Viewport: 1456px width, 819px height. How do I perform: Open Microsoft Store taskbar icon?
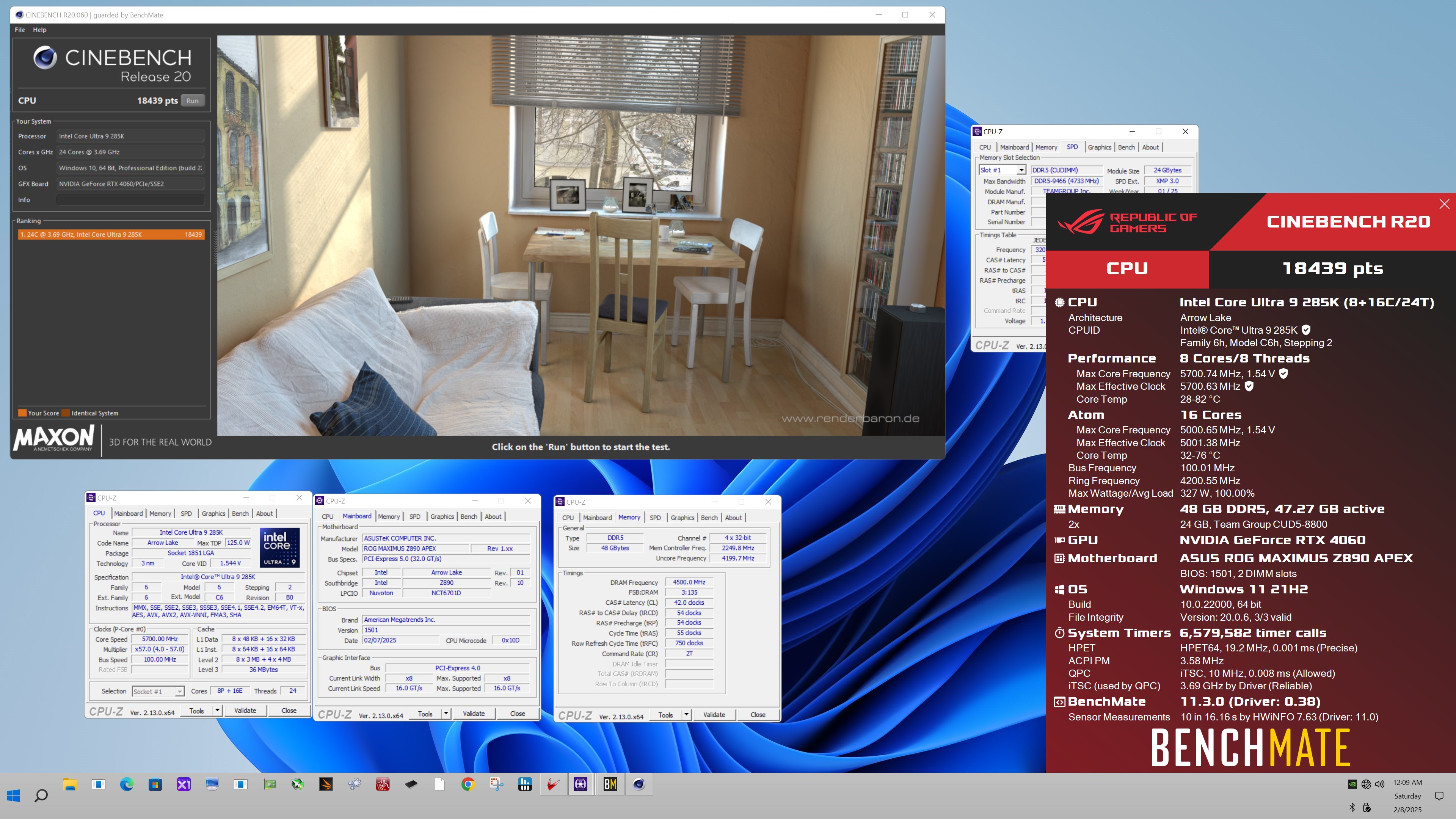pyautogui.click(x=155, y=784)
